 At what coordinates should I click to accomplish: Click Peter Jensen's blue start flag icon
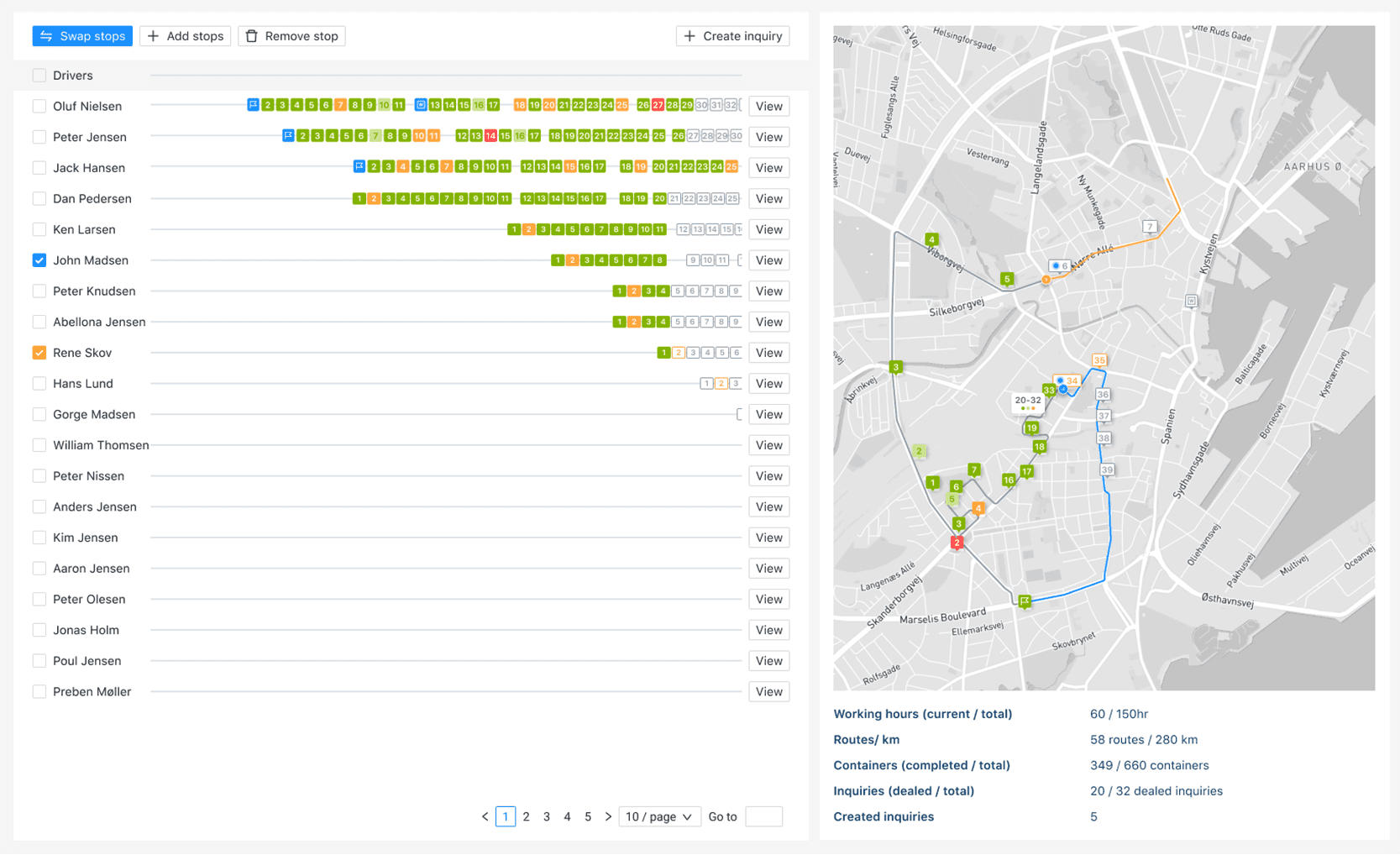click(x=288, y=136)
